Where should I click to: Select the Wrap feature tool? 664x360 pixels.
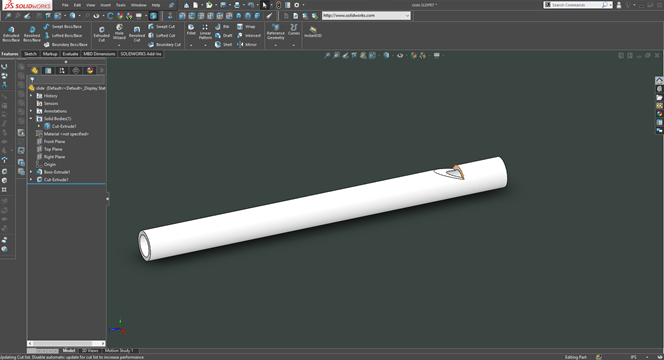click(x=246, y=26)
